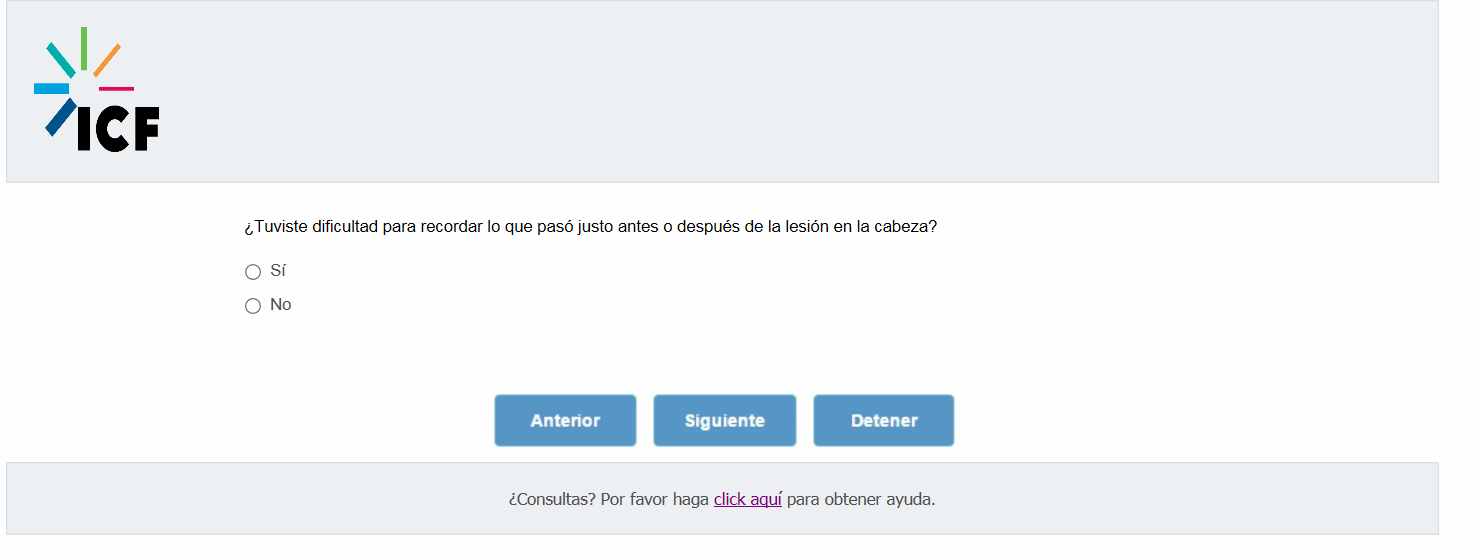This screenshot has width=1475, height=558.
Task: Click the para obtener ayuda footer text
Action: pos(861,499)
